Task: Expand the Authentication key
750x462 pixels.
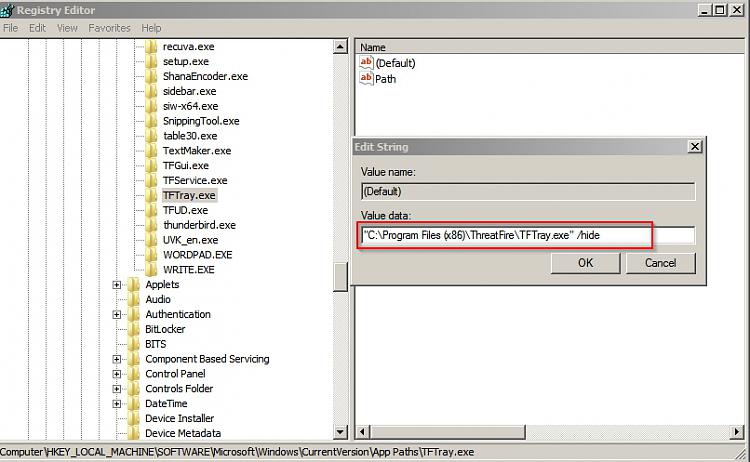Action: click(117, 315)
